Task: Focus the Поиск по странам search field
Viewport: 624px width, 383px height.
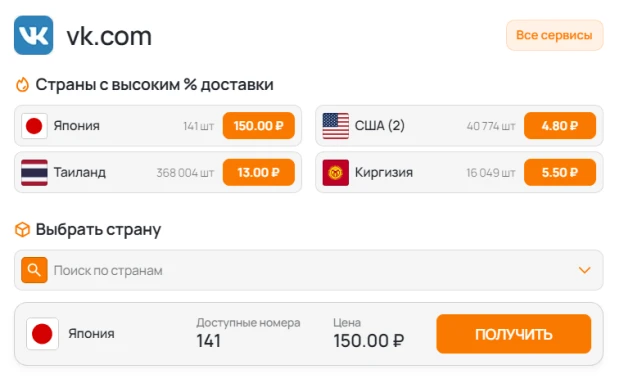Action: click(x=309, y=270)
